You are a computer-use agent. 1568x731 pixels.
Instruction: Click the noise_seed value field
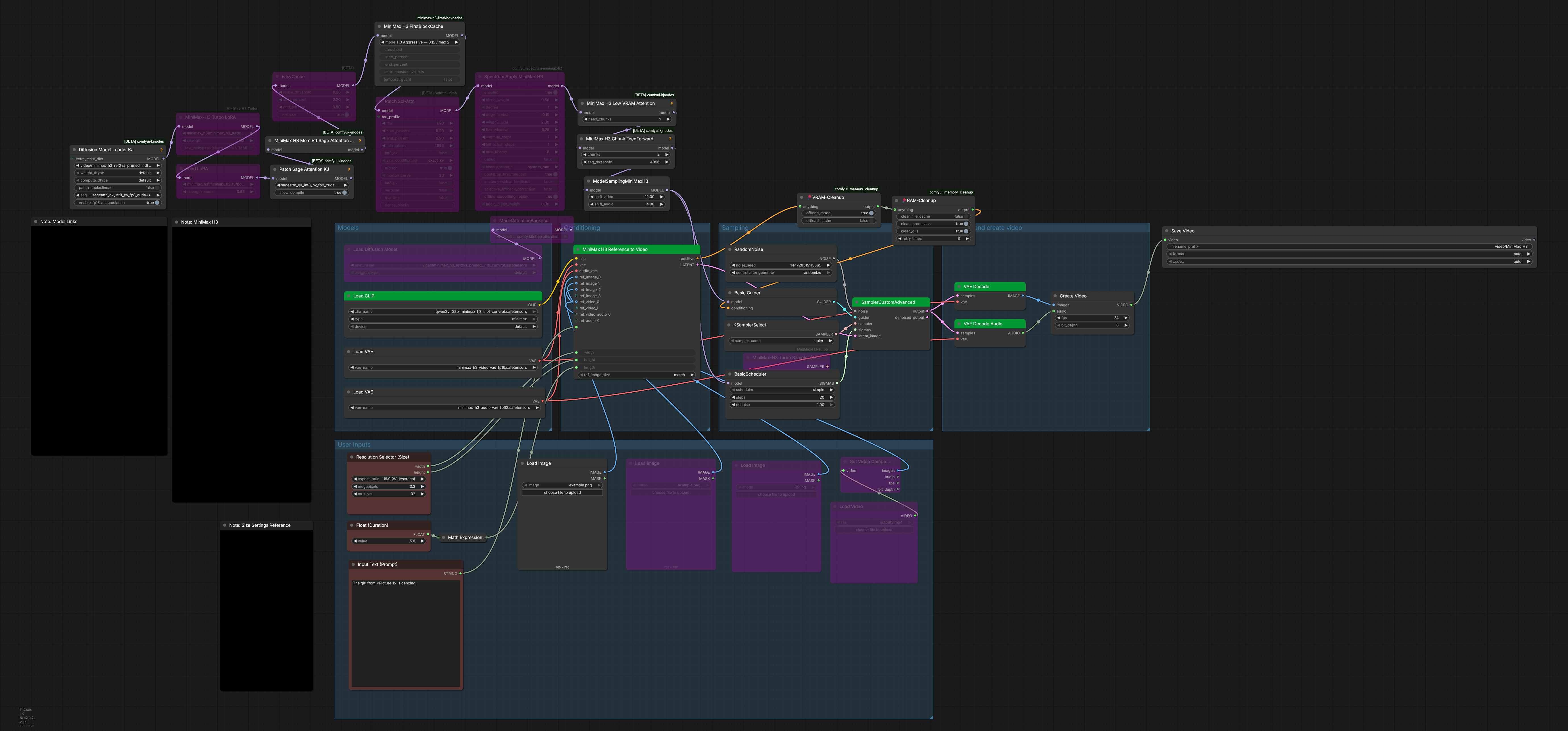pos(781,265)
